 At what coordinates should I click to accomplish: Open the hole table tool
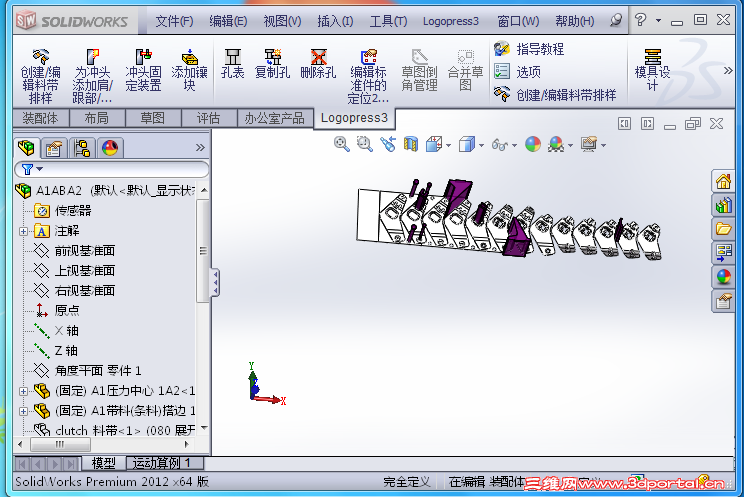[232, 64]
